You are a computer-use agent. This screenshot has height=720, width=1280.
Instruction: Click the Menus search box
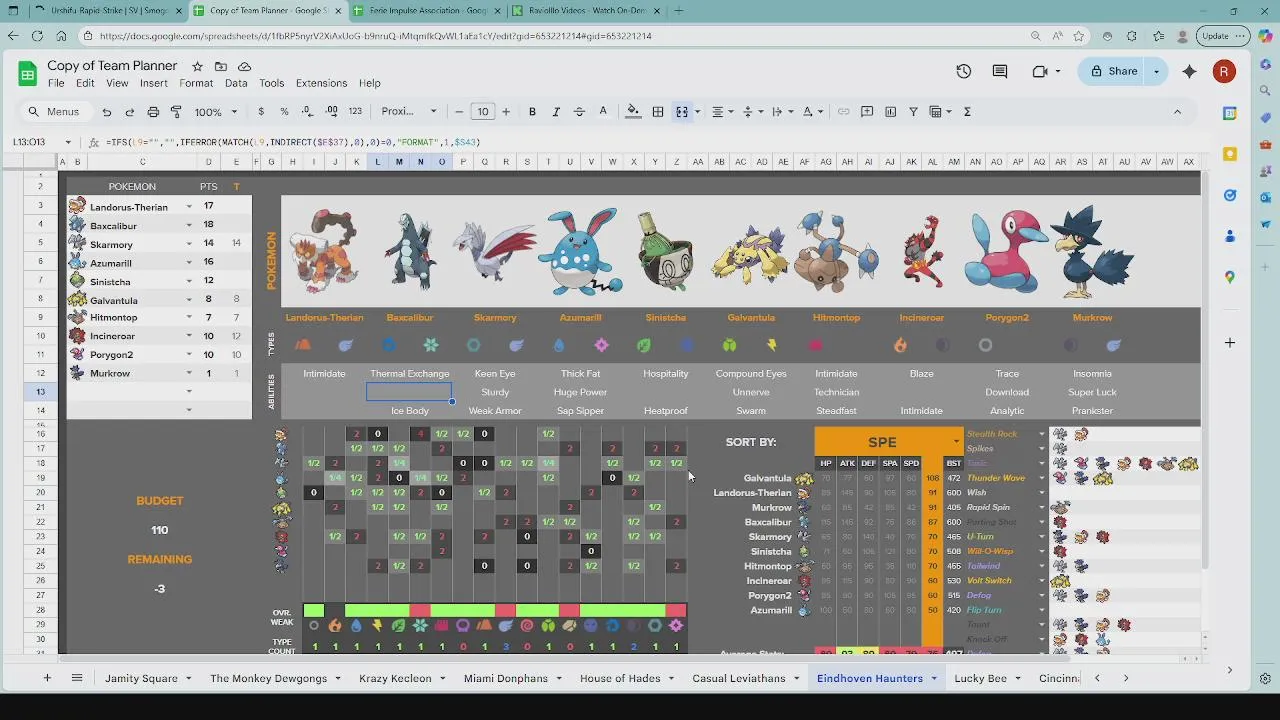click(x=55, y=112)
